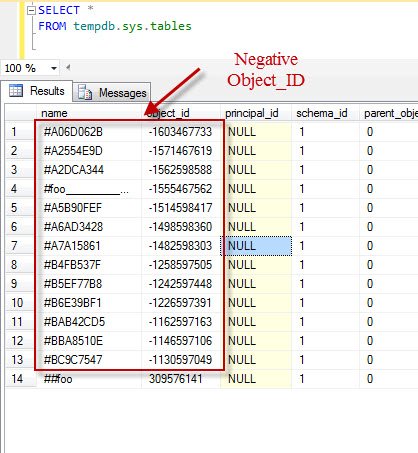
Task: Click object_id cell -1130597049
Action: [181, 360]
